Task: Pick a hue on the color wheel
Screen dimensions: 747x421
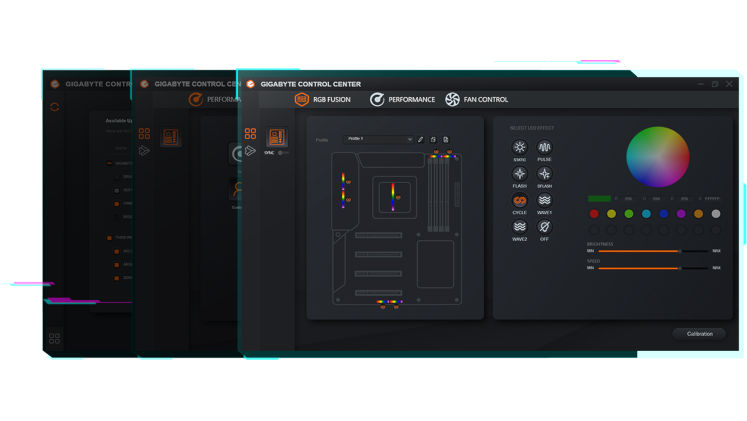Action: click(x=657, y=157)
